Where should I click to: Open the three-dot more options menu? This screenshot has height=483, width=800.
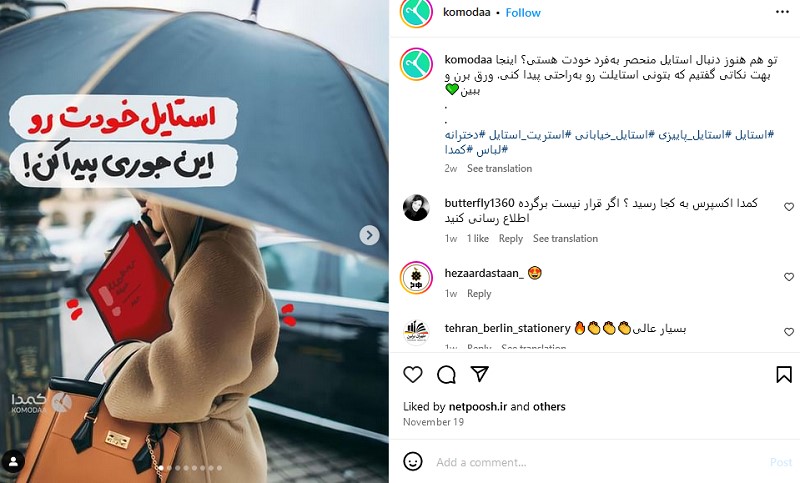click(x=782, y=12)
